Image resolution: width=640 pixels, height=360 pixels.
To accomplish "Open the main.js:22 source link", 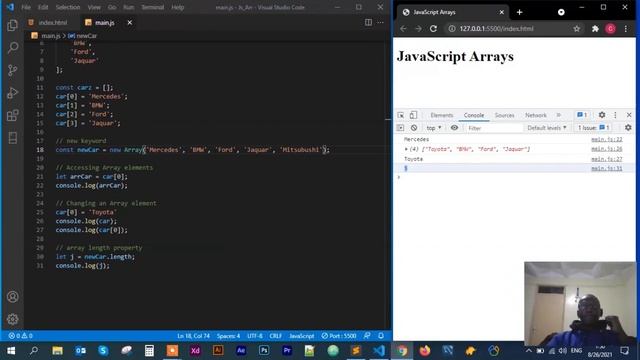I will click(x=607, y=140).
